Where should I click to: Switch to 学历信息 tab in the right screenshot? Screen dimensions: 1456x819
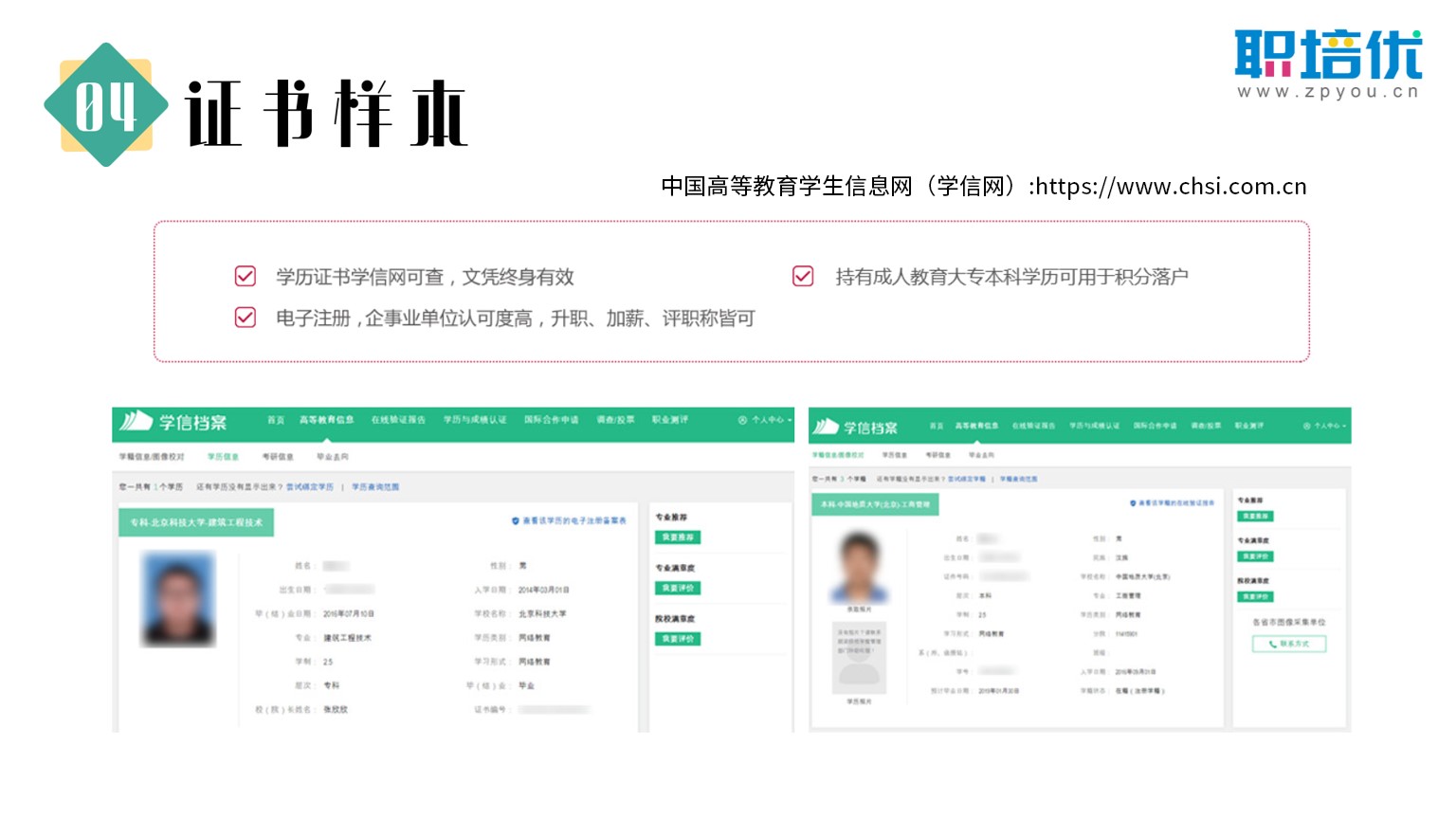[895, 456]
